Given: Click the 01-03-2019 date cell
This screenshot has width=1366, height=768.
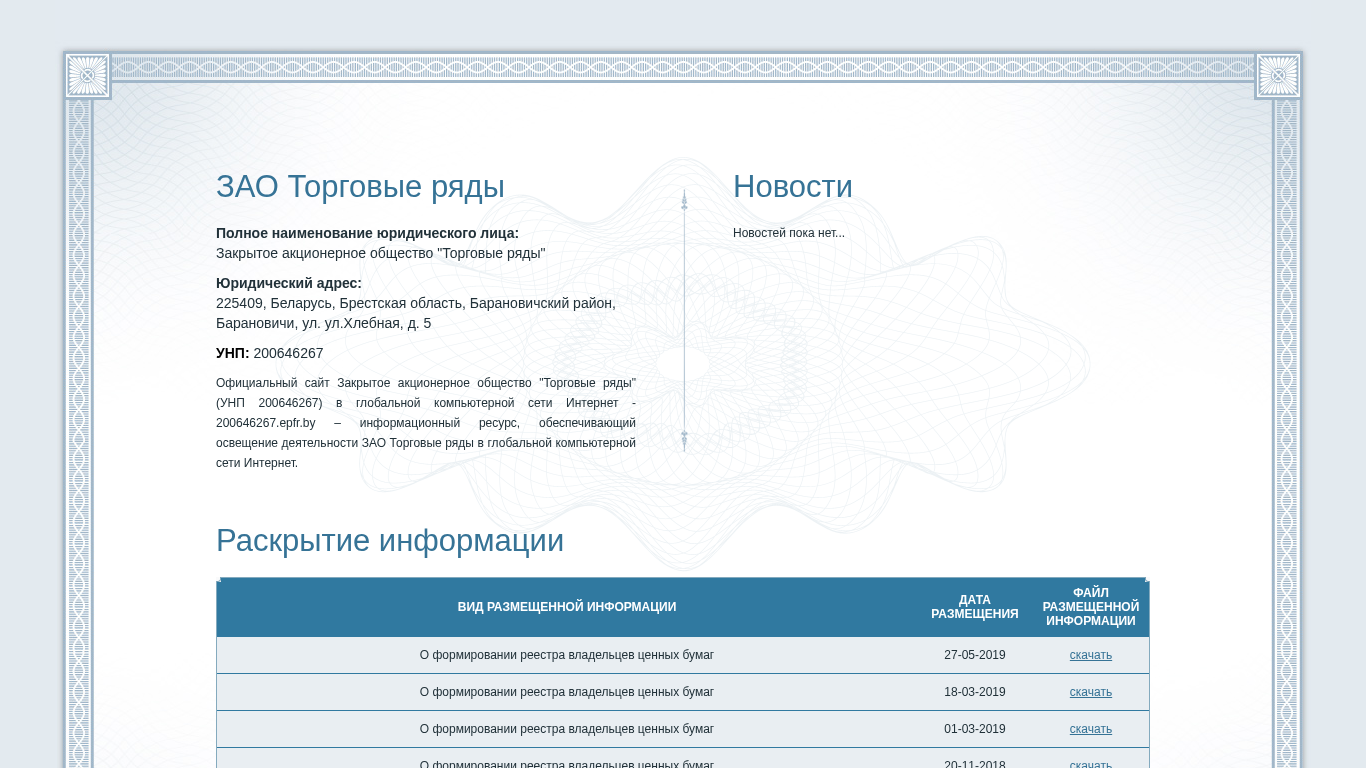Looking at the screenshot, I should click(x=974, y=729).
